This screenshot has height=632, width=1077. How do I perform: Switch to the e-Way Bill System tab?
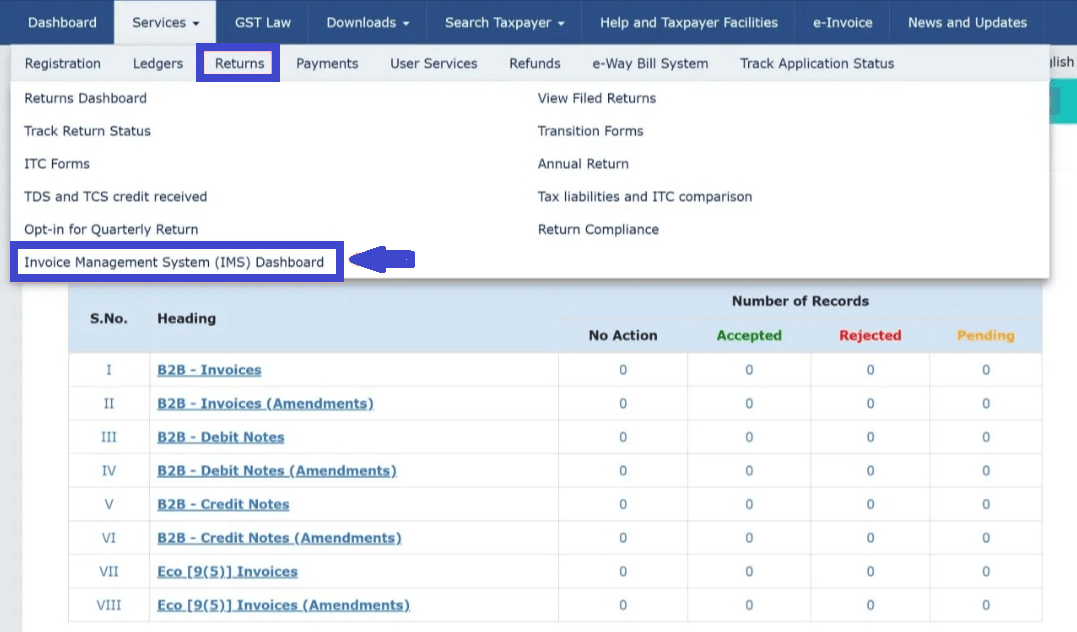(650, 63)
